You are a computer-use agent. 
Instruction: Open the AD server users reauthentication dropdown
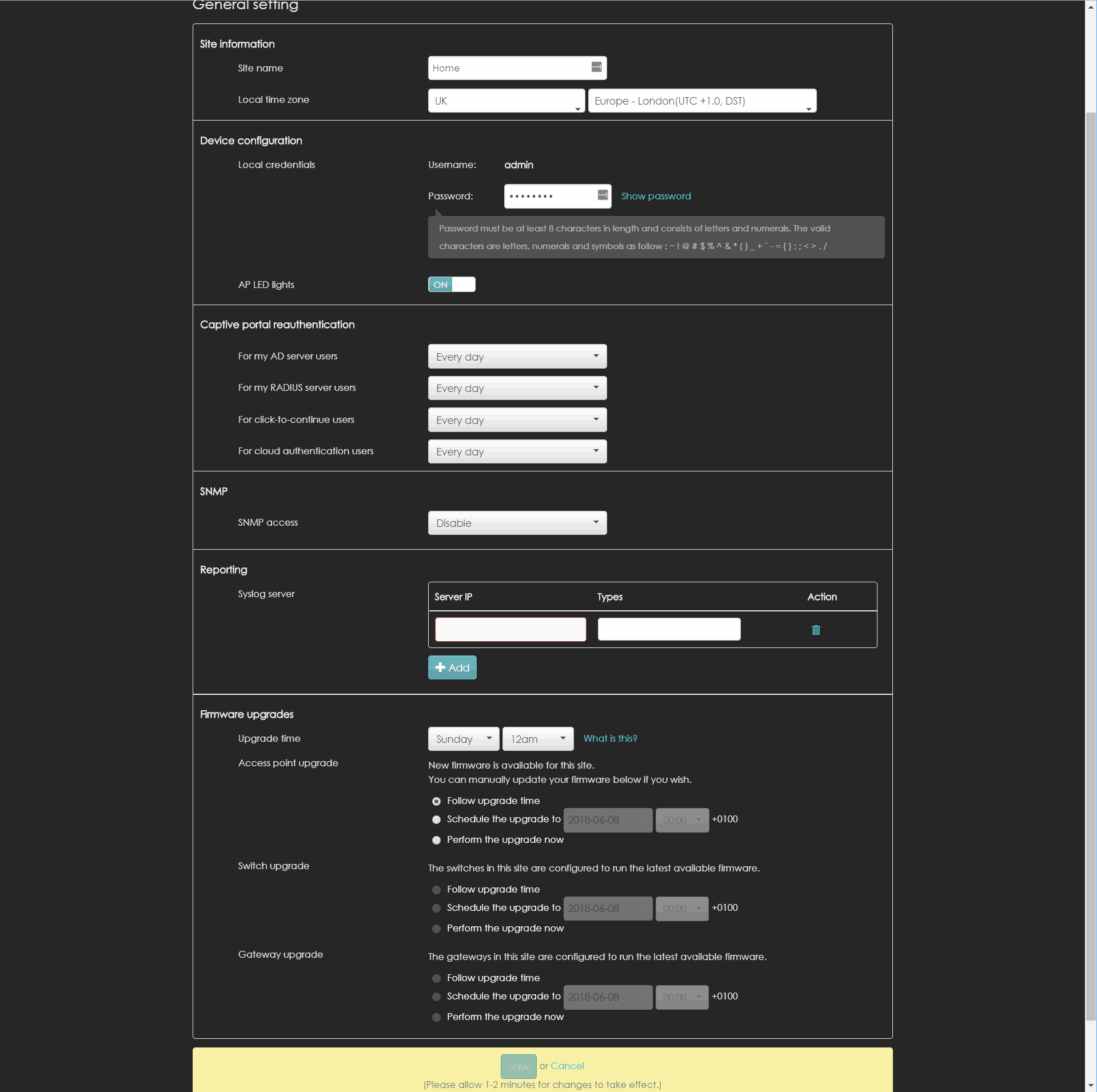[x=517, y=357]
